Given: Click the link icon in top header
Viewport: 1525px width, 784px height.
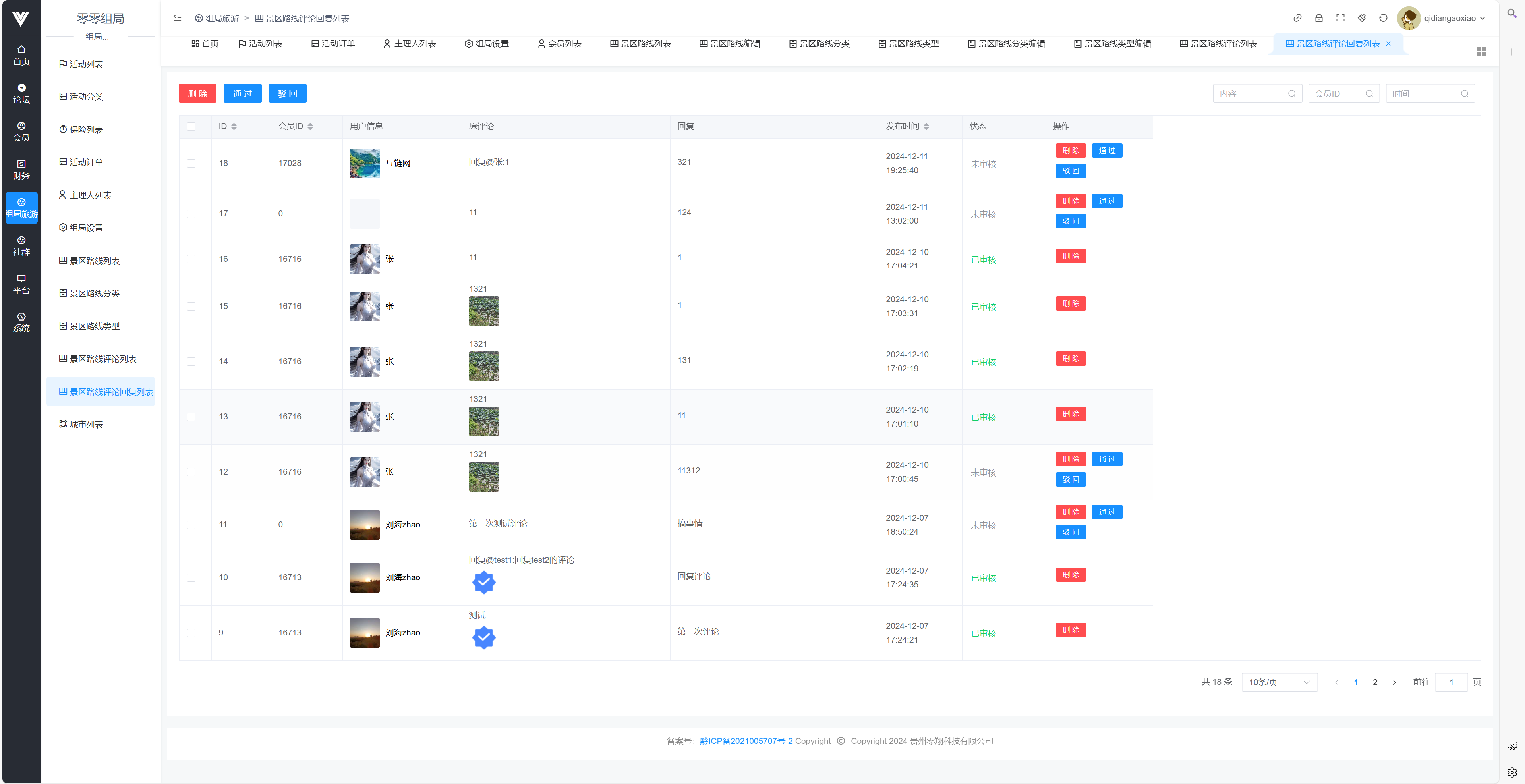Looking at the screenshot, I should click(x=1297, y=18).
